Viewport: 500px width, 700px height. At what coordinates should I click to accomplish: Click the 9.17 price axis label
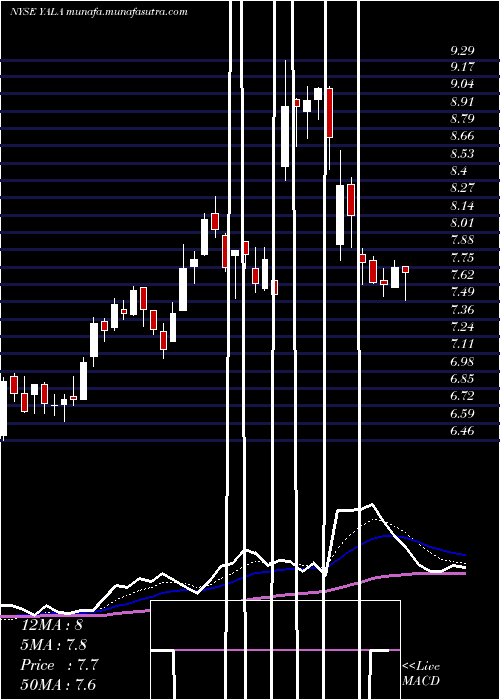(462, 67)
